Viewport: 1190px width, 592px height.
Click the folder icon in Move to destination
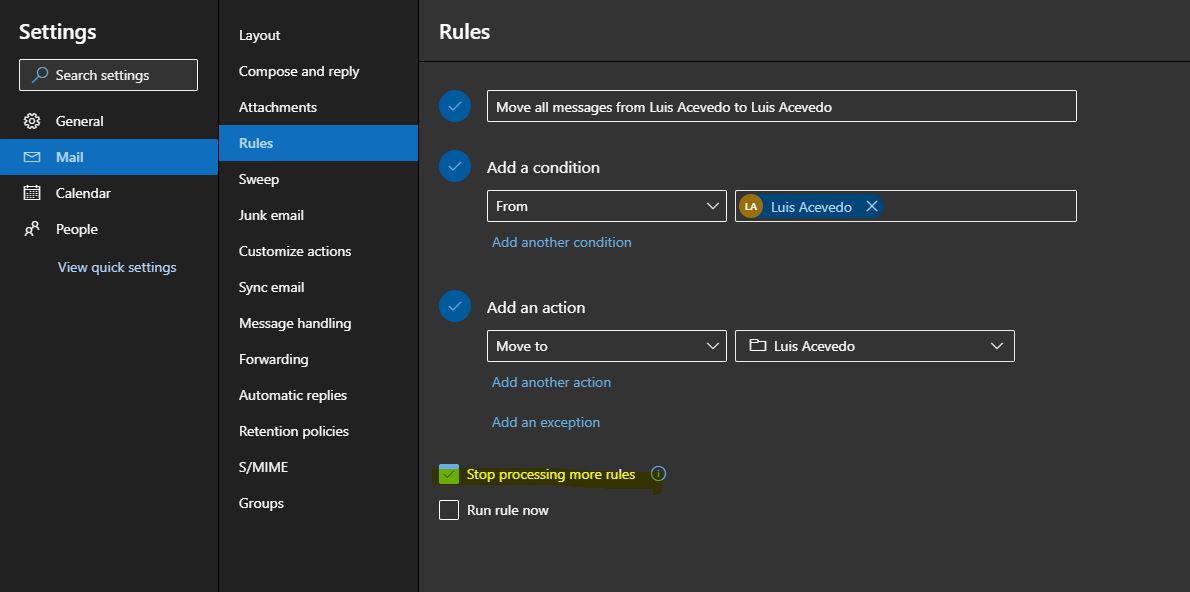click(x=757, y=345)
